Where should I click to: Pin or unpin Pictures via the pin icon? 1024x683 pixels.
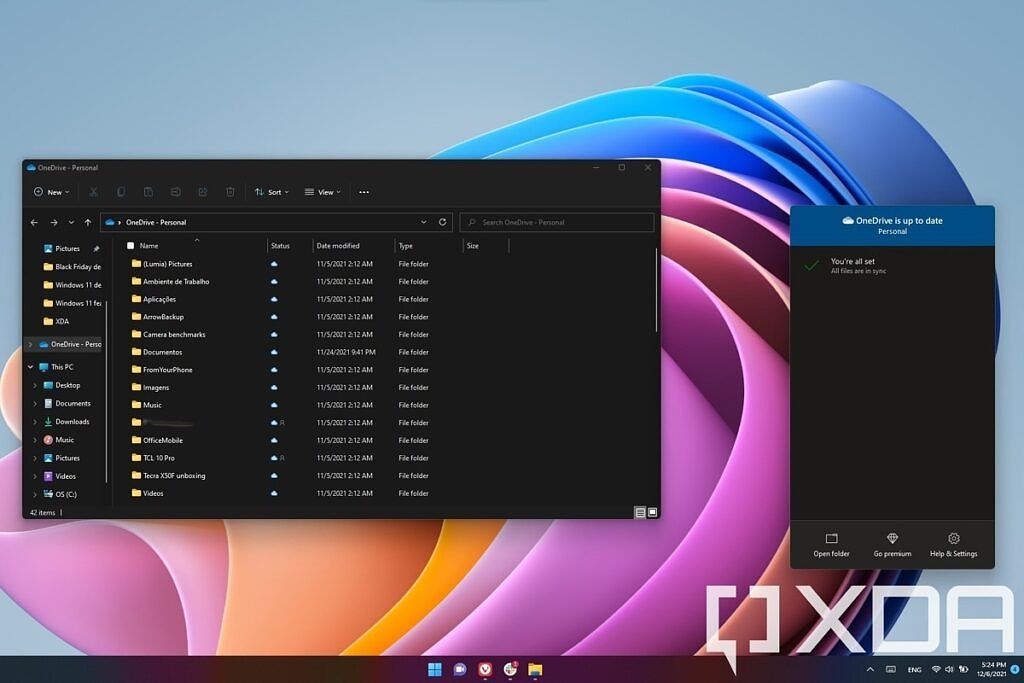[x=97, y=249]
